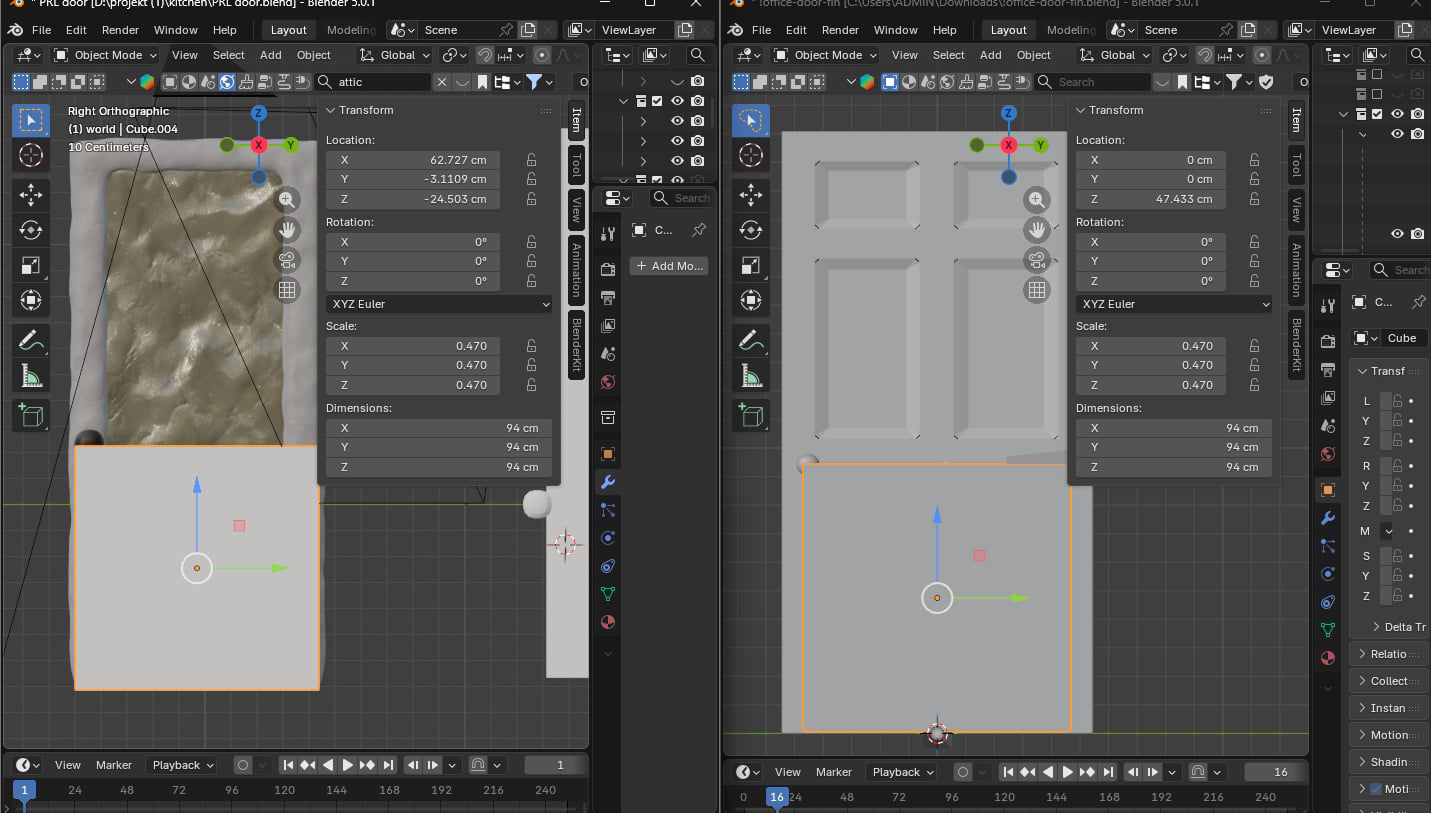
Task: Click the pan hand icon in right viewport
Action: (x=1037, y=230)
